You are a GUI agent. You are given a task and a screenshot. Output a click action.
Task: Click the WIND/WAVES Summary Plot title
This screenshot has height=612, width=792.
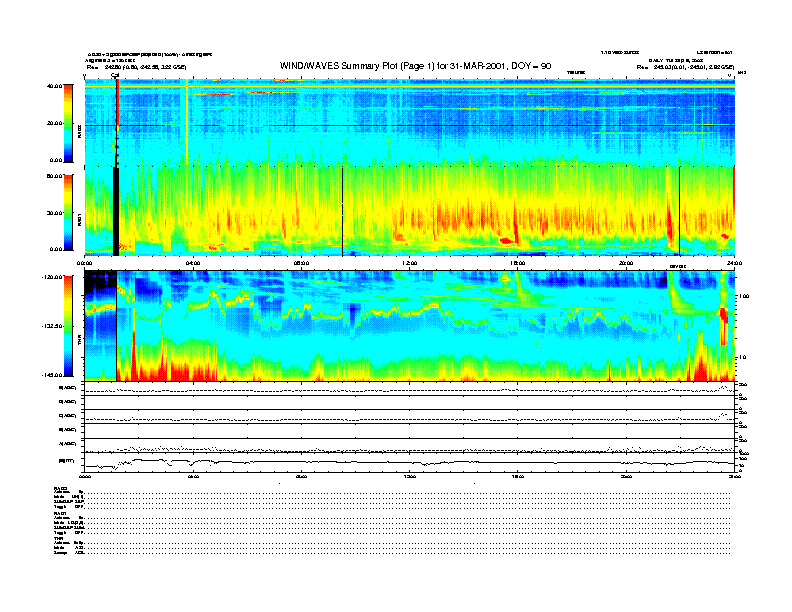point(415,66)
